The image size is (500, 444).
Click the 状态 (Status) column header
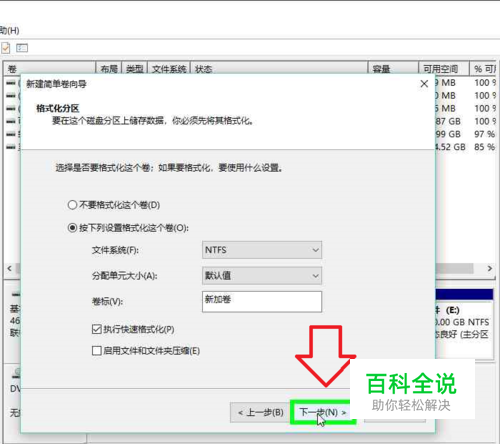point(279,69)
